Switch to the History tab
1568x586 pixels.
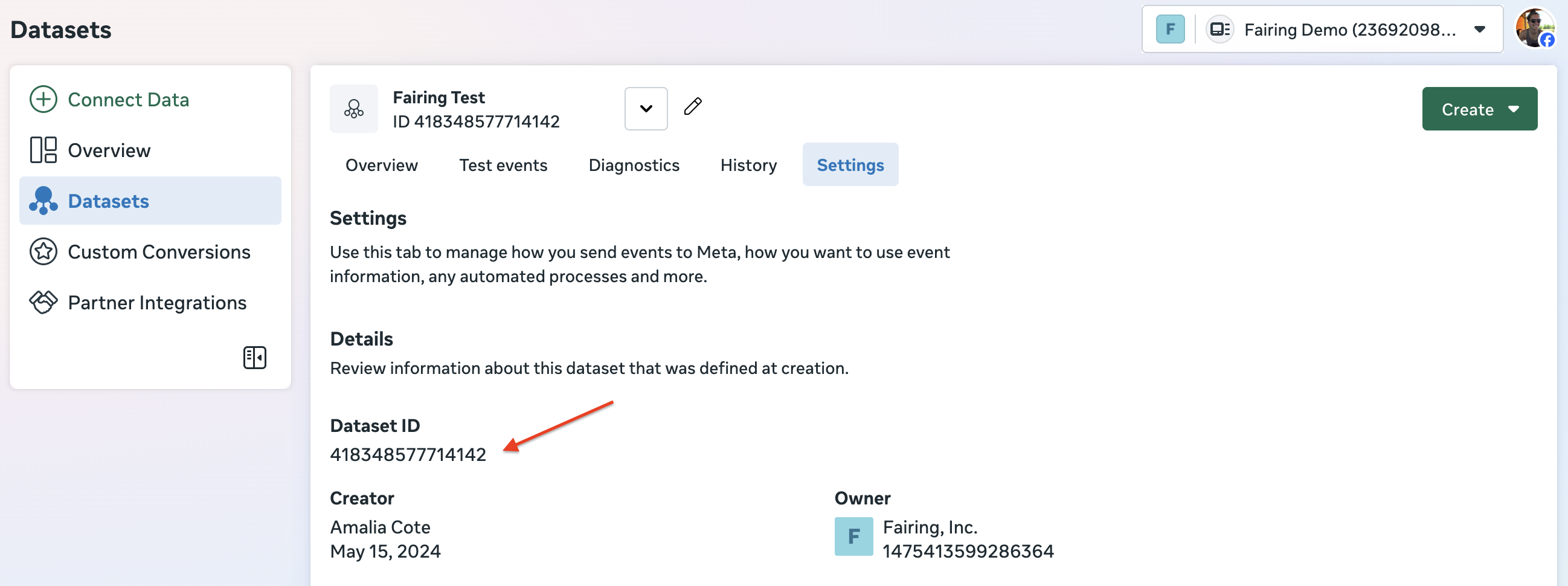pos(749,165)
